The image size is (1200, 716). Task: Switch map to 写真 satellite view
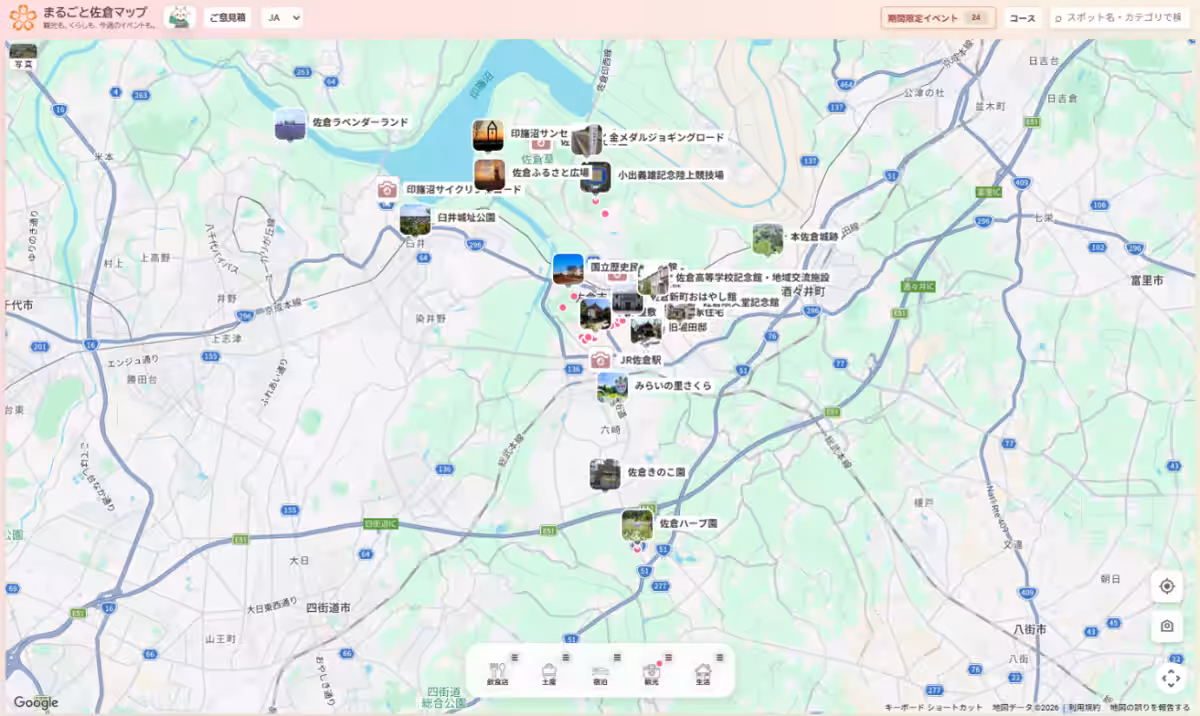pyautogui.click(x=23, y=57)
